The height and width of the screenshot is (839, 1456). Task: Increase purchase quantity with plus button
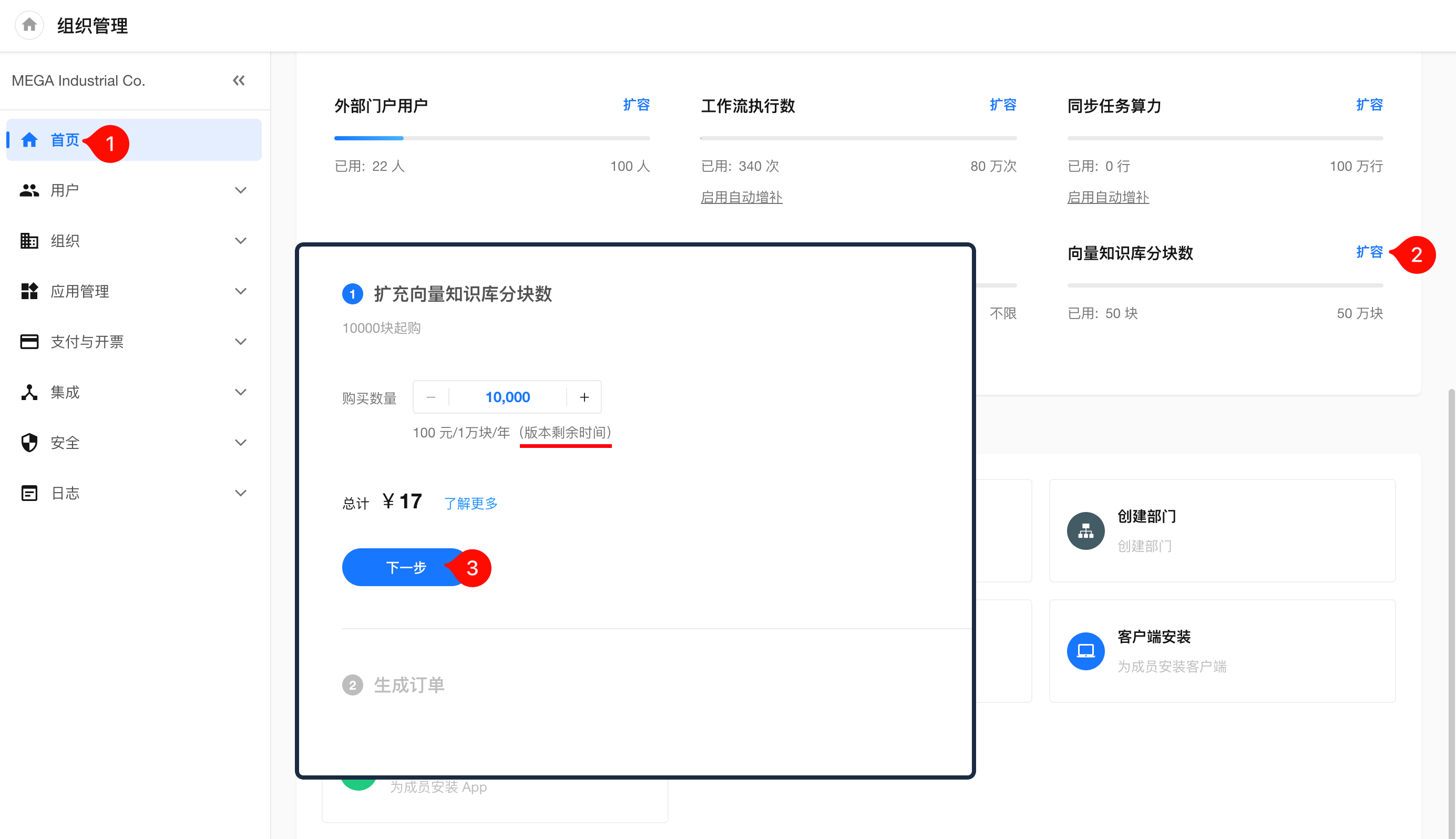click(585, 397)
